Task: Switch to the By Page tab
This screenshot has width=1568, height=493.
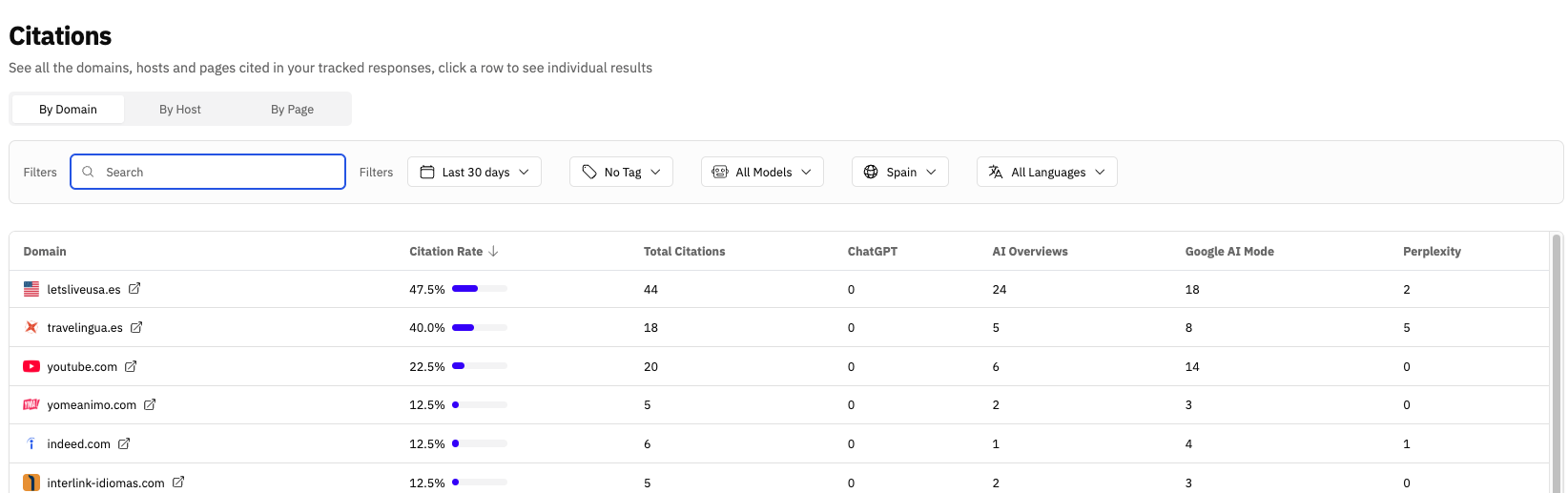Action: click(x=292, y=109)
